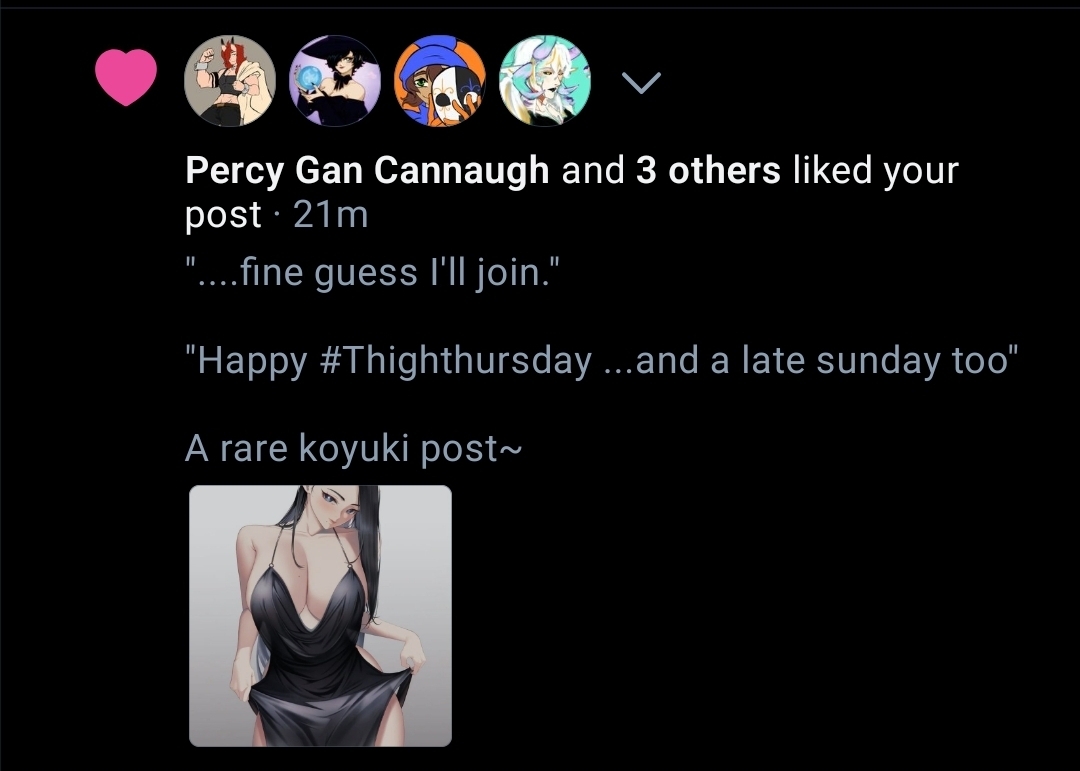Click the "...and a late sunday too" text

coord(811,360)
